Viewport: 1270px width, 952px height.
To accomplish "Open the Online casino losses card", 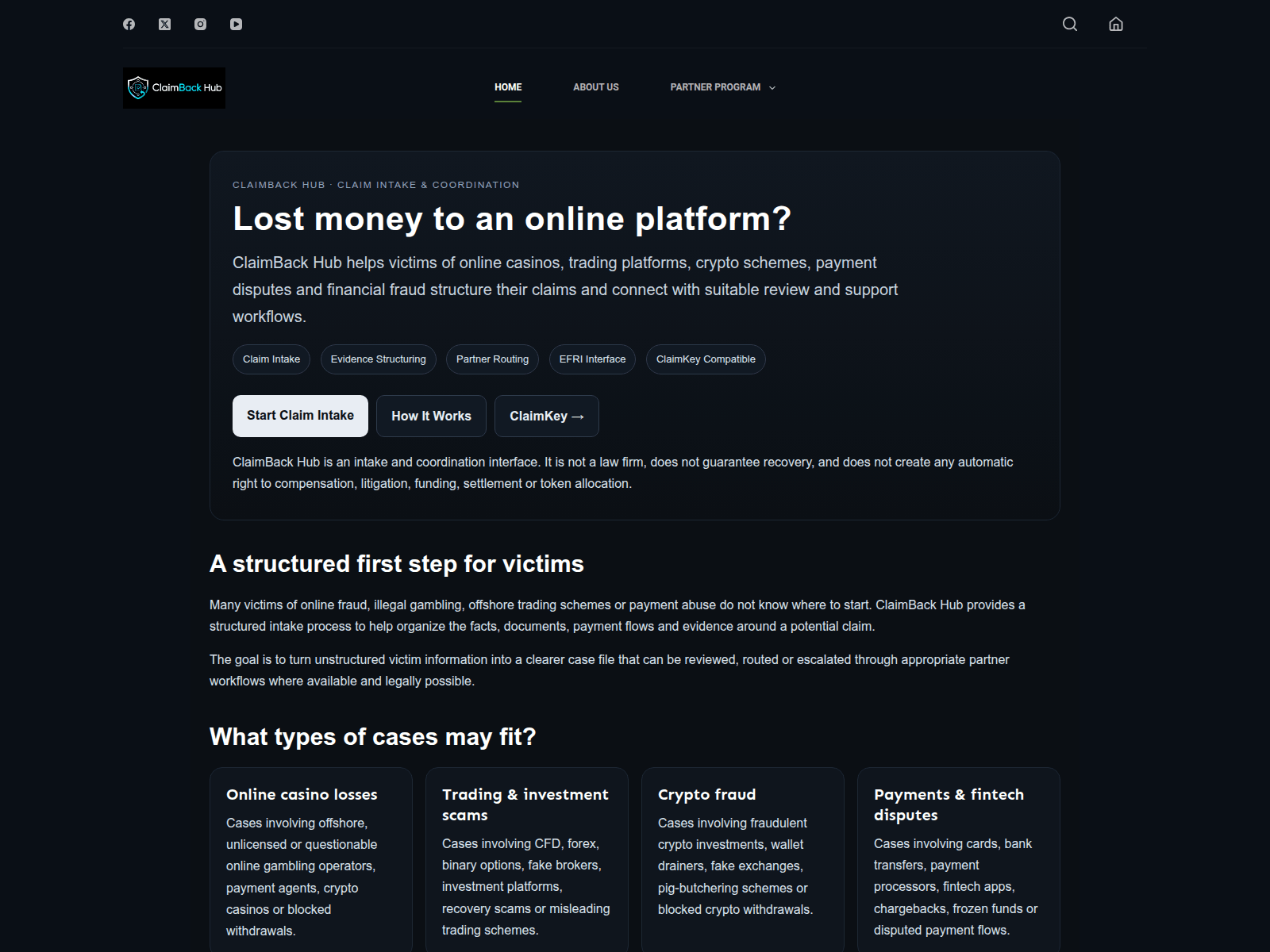I will pos(311,859).
